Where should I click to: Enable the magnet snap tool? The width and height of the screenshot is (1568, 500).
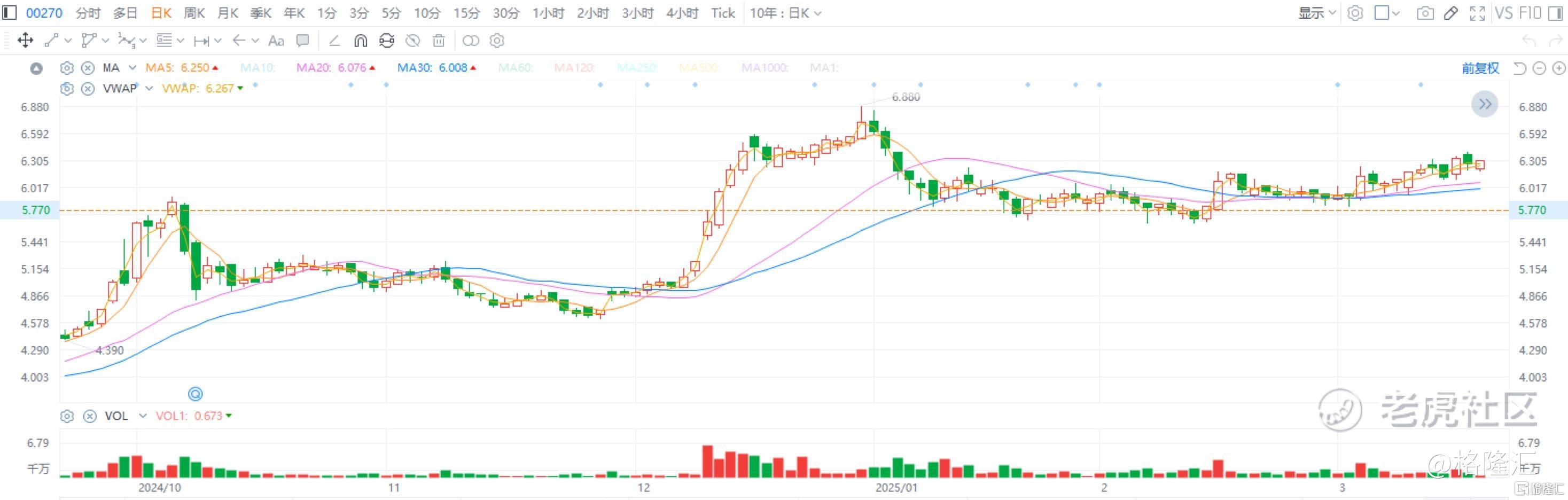361,41
